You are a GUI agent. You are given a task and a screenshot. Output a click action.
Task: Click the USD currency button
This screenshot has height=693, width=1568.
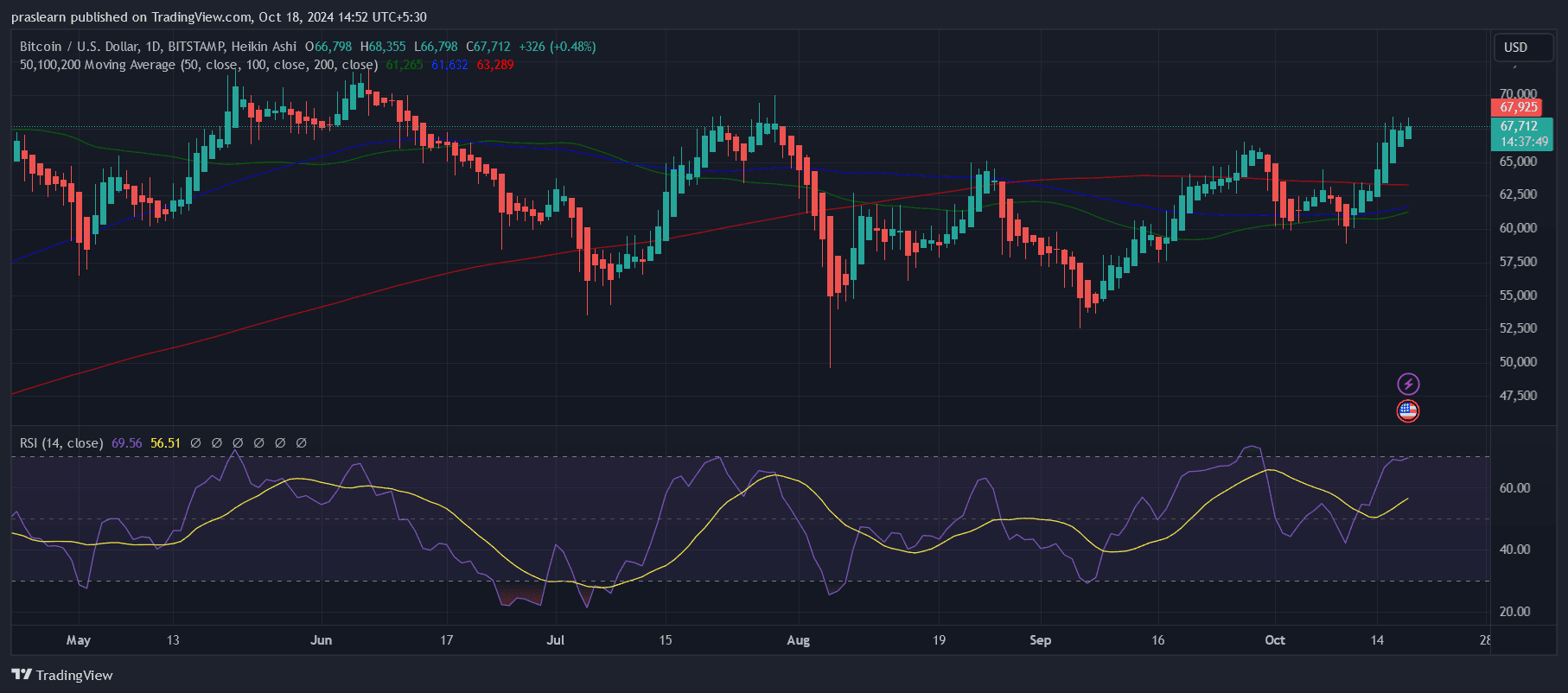[x=1525, y=48]
